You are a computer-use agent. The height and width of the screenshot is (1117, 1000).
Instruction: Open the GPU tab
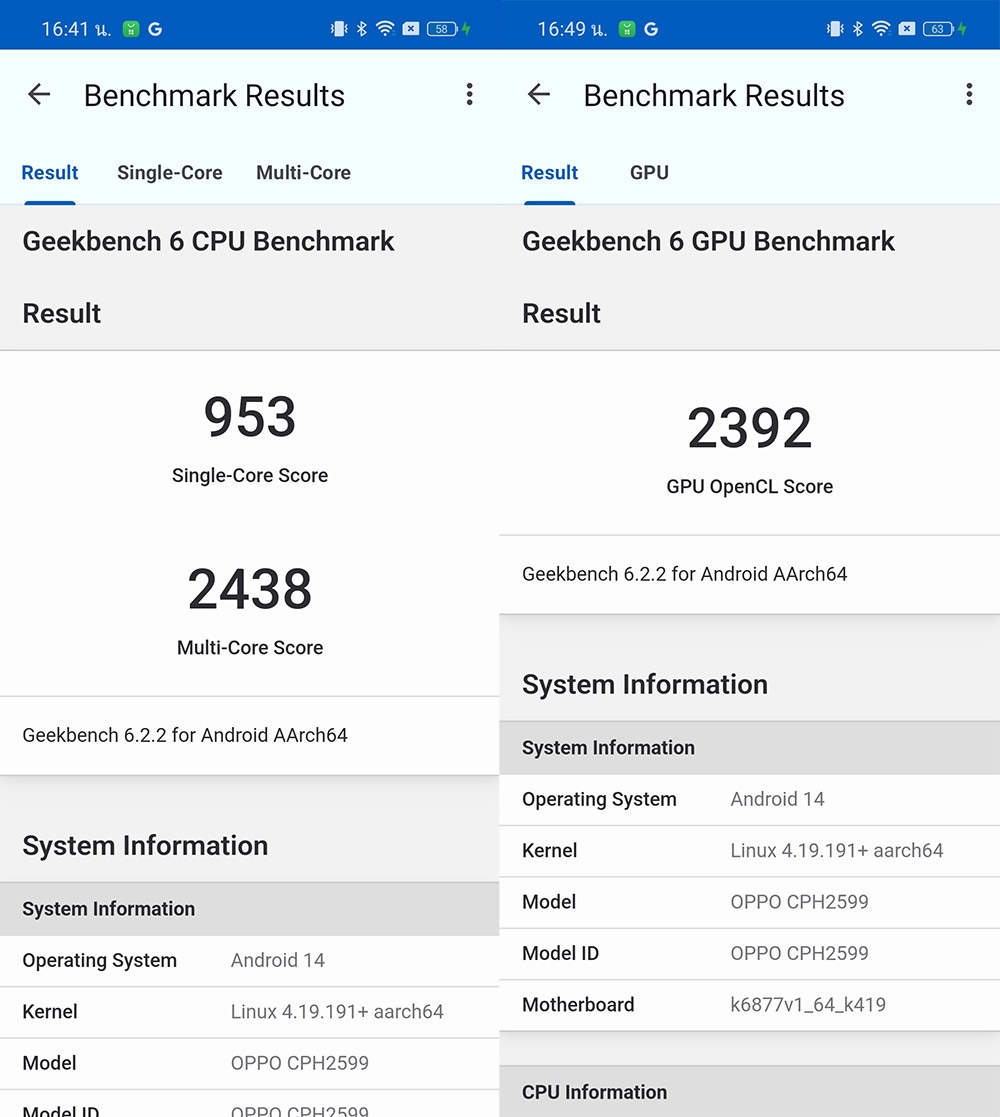(649, 173)
